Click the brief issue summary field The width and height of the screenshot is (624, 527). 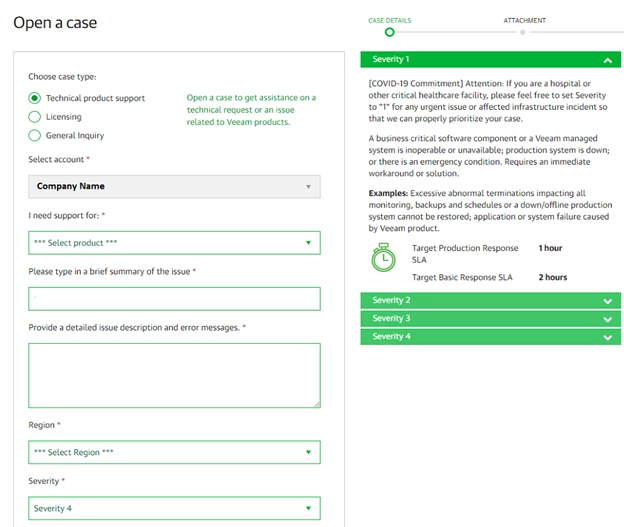(x=174, y=299)
